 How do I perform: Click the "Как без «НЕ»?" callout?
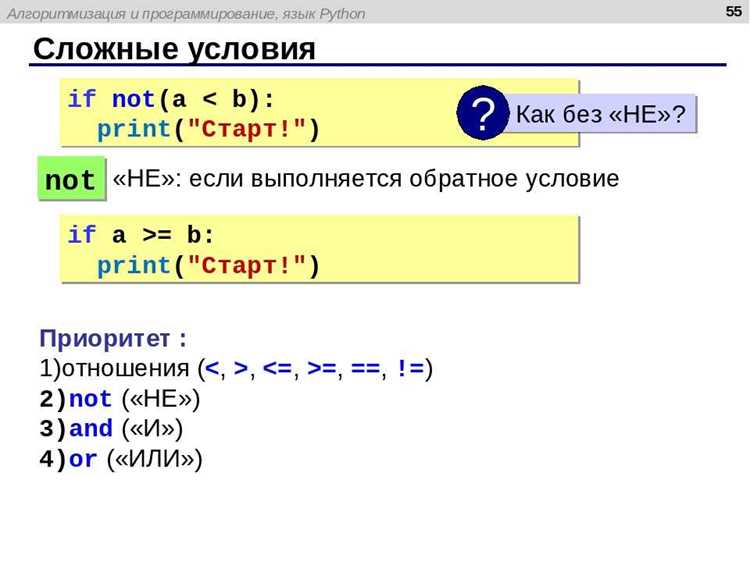(600, 114)
